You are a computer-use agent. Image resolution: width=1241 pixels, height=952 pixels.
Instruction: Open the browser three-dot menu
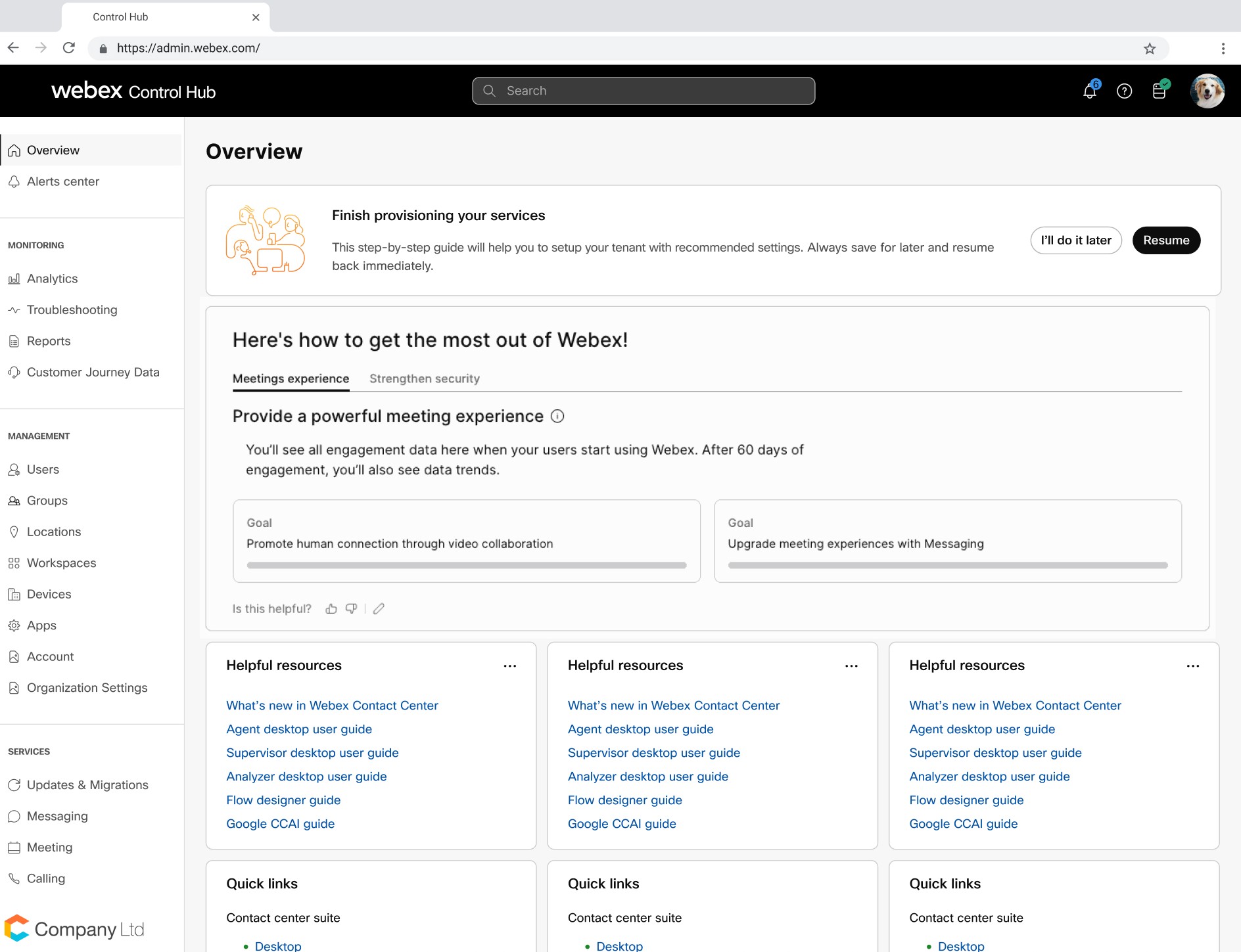point(1223,48)
